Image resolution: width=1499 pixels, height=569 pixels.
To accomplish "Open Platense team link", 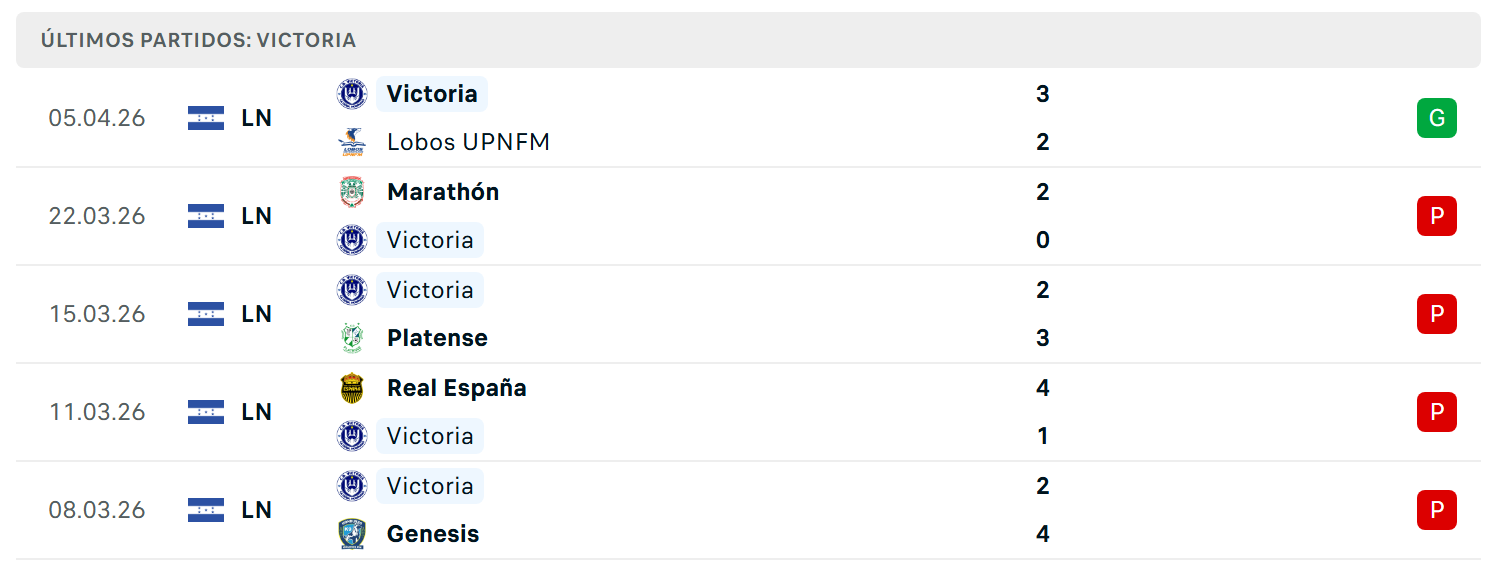I will coord(437,338).
